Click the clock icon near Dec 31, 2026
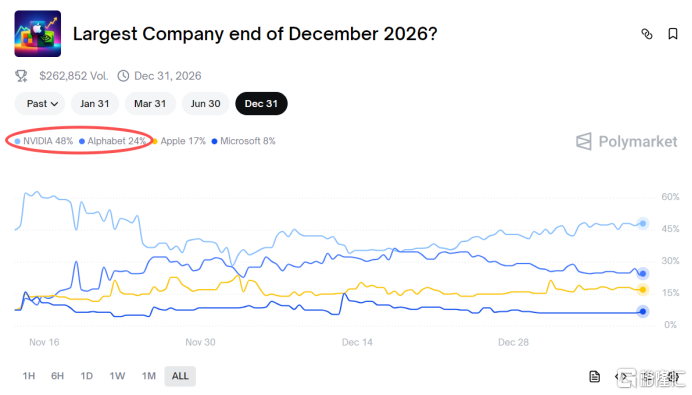Image resolution: width=692 pixels, height=395 pixels. (x=123, y=76)
